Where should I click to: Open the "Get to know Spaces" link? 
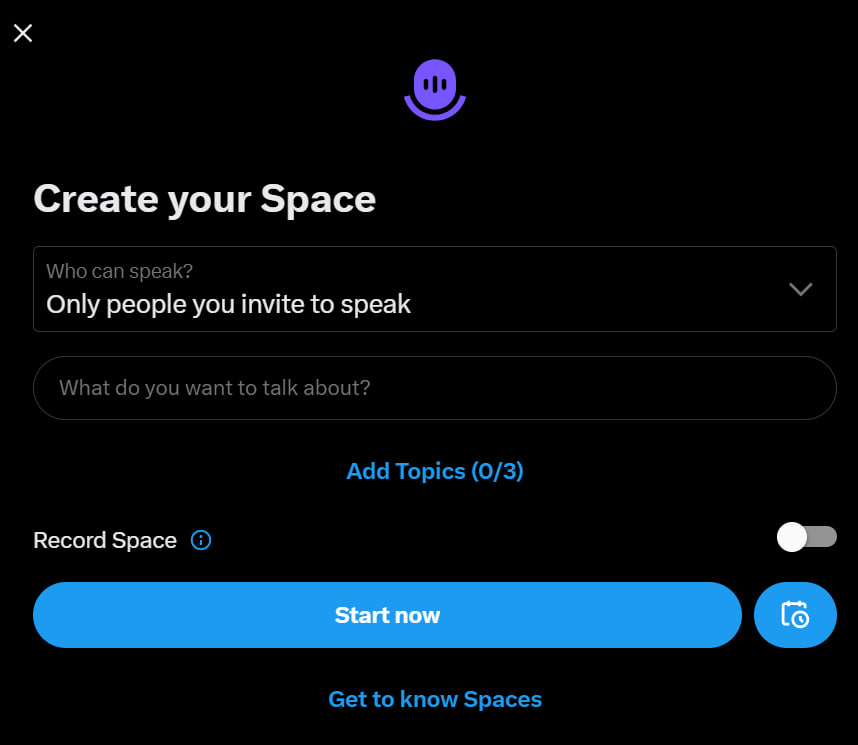click(435, 698)
